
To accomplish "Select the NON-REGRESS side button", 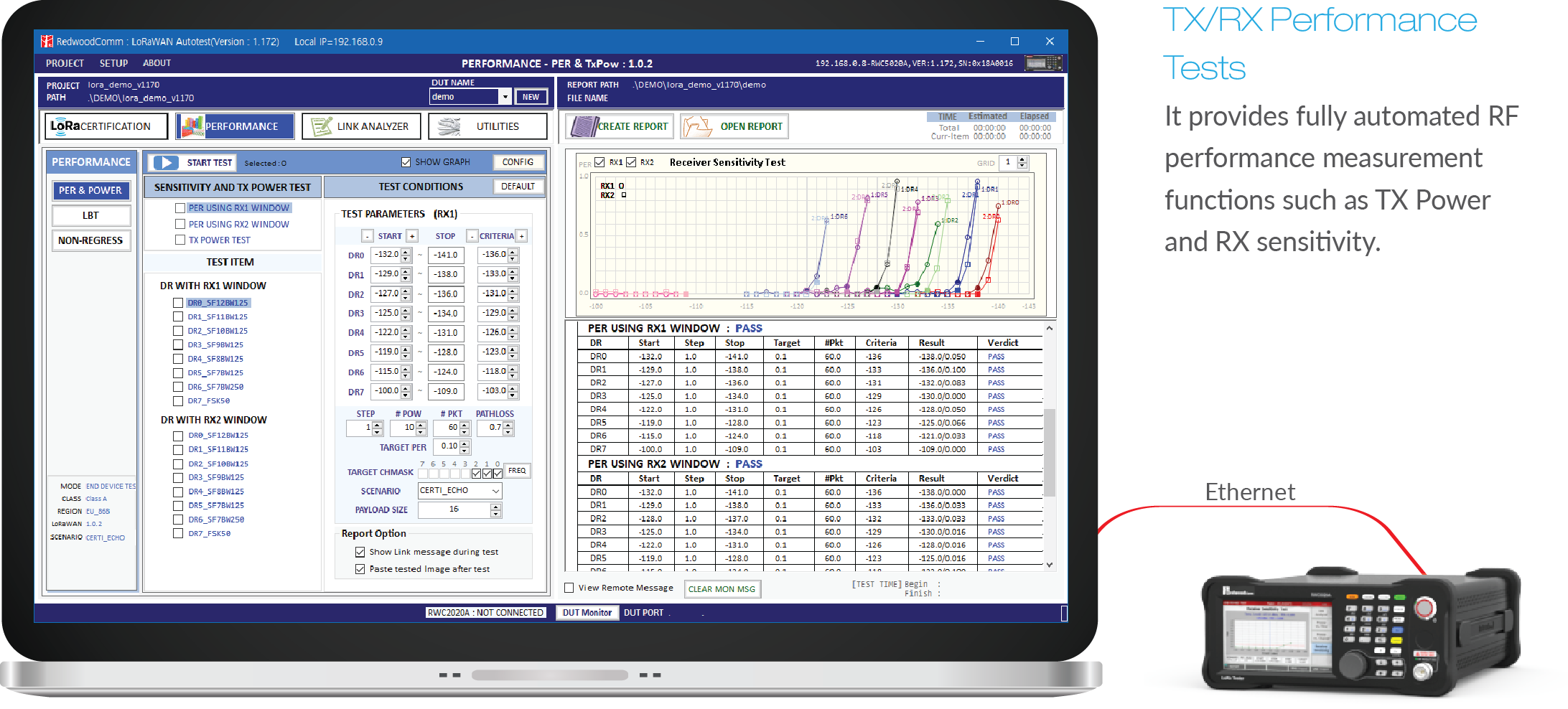I will pyautogui.click(x=90, y=240).
